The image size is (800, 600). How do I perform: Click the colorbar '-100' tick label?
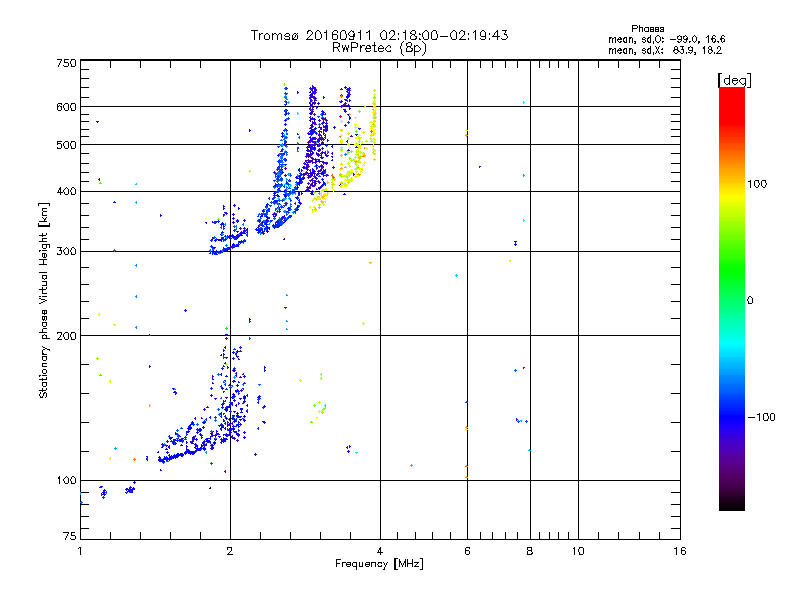coord(761,417)
